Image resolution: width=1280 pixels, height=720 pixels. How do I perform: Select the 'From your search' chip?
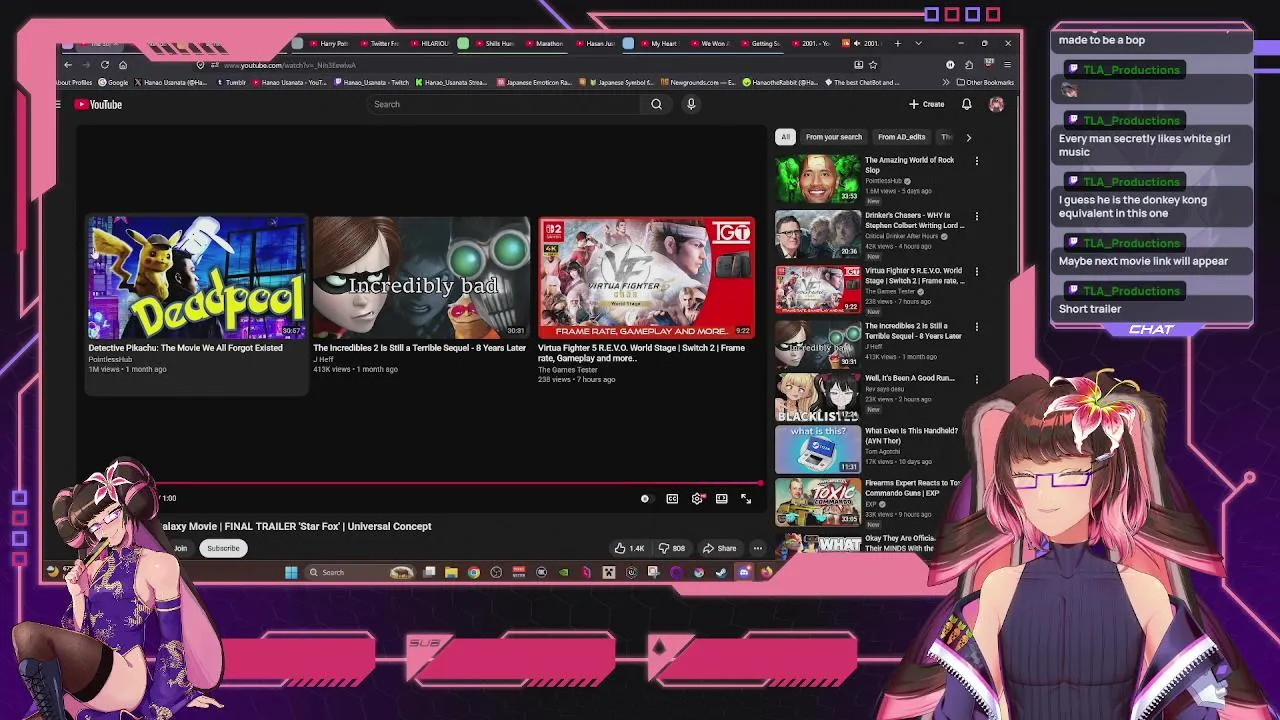tap(833, 137)
